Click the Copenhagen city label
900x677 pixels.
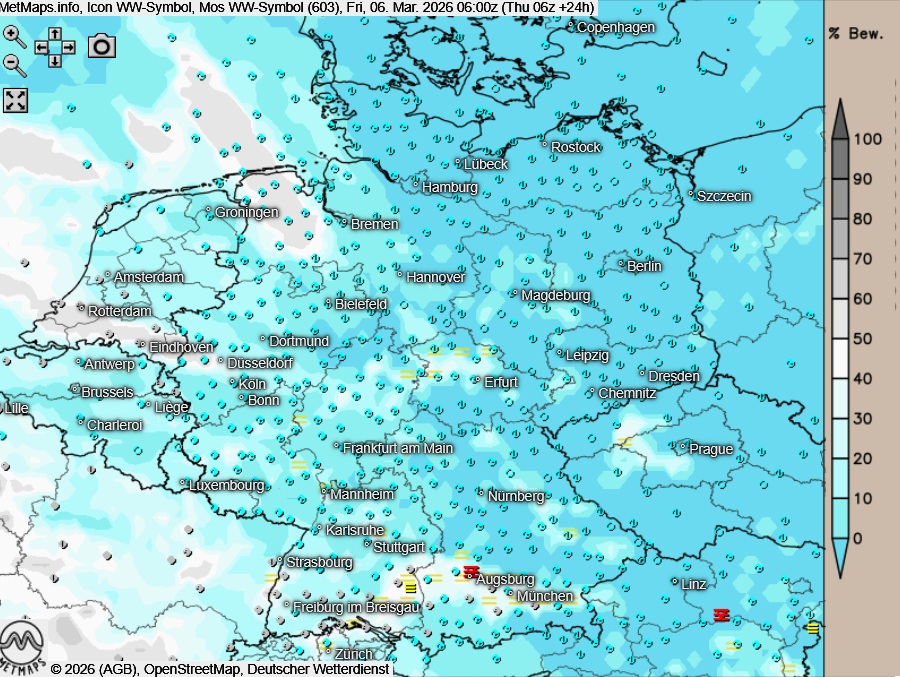[x=616, y=27]
